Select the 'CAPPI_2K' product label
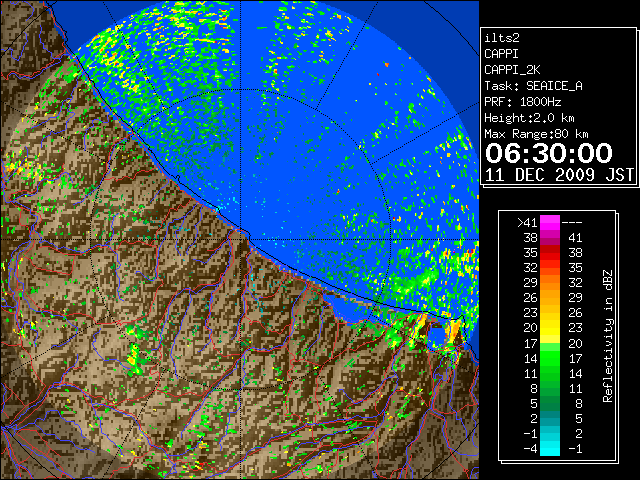Viewport: 640px width, 480px height. (x=512, y=70)
